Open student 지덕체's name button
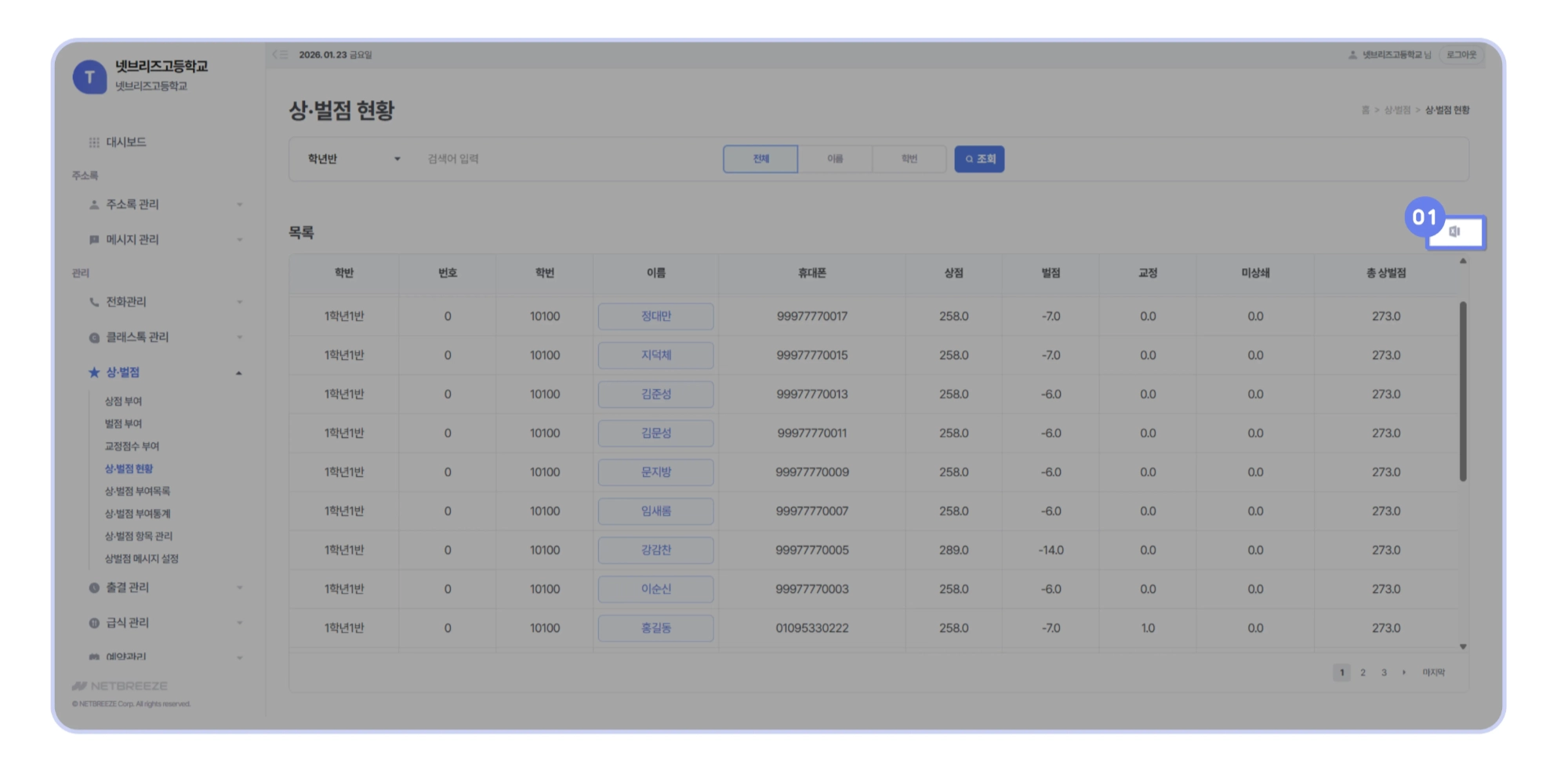The image size is (1568, 767). (x=655, y=355)
